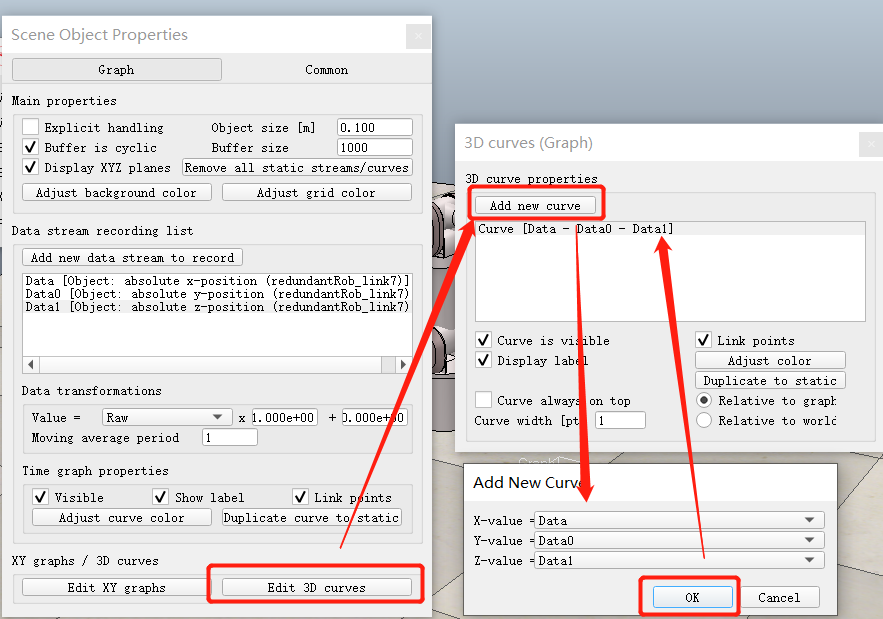
Task: Click the Object size input field
Action: point(374,127)
